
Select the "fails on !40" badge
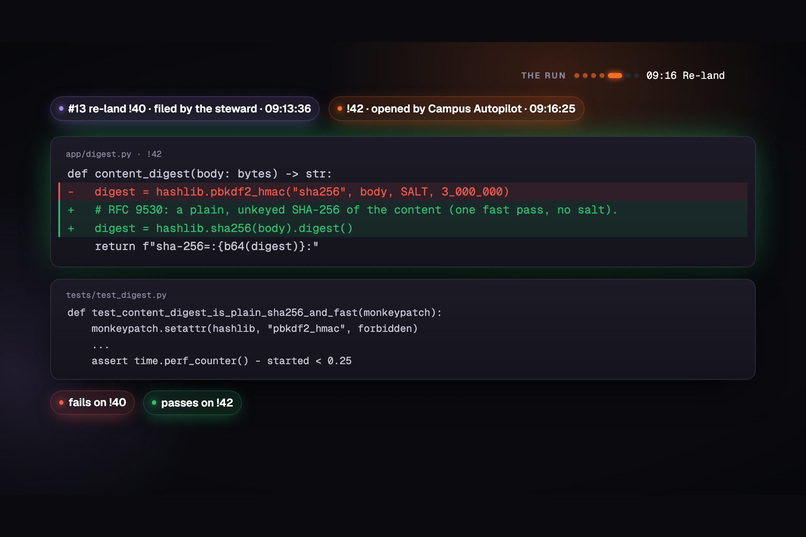click(93, 402)
